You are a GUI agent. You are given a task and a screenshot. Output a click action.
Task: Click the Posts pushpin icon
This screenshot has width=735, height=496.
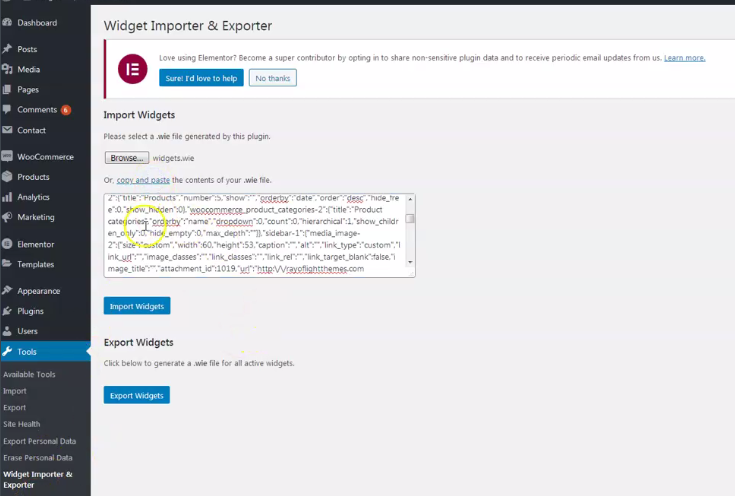pyautogui.click(x=8, y=49)
